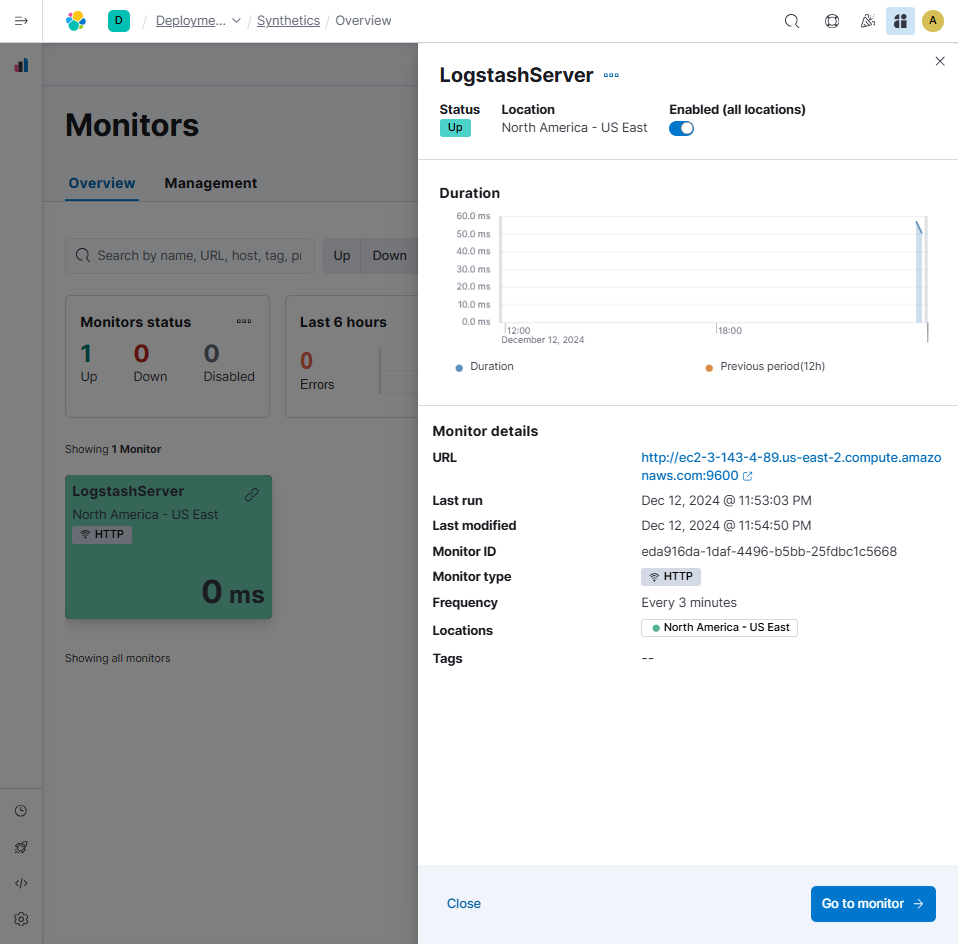Open the search magnifier in header

tap(791, 21)
